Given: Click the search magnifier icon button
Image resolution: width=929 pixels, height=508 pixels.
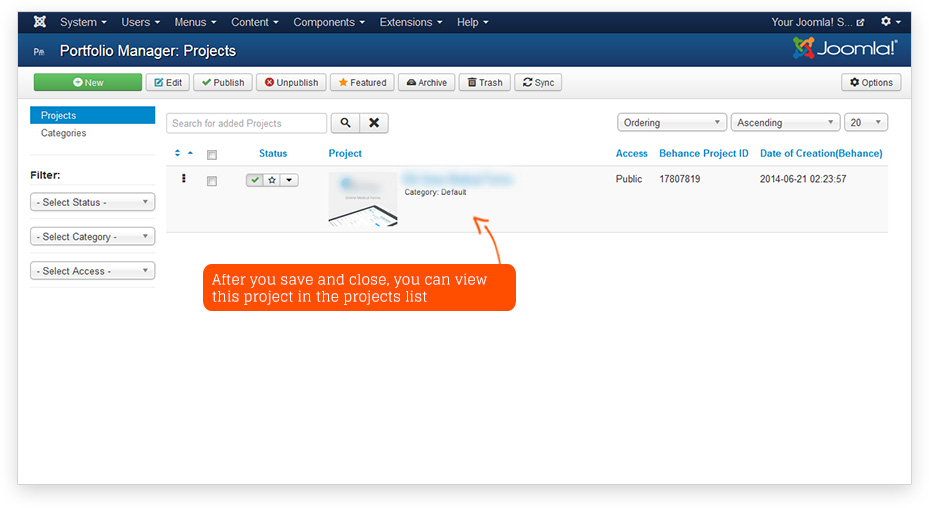Looking at the screenshot, I should [x=345, y=123].
